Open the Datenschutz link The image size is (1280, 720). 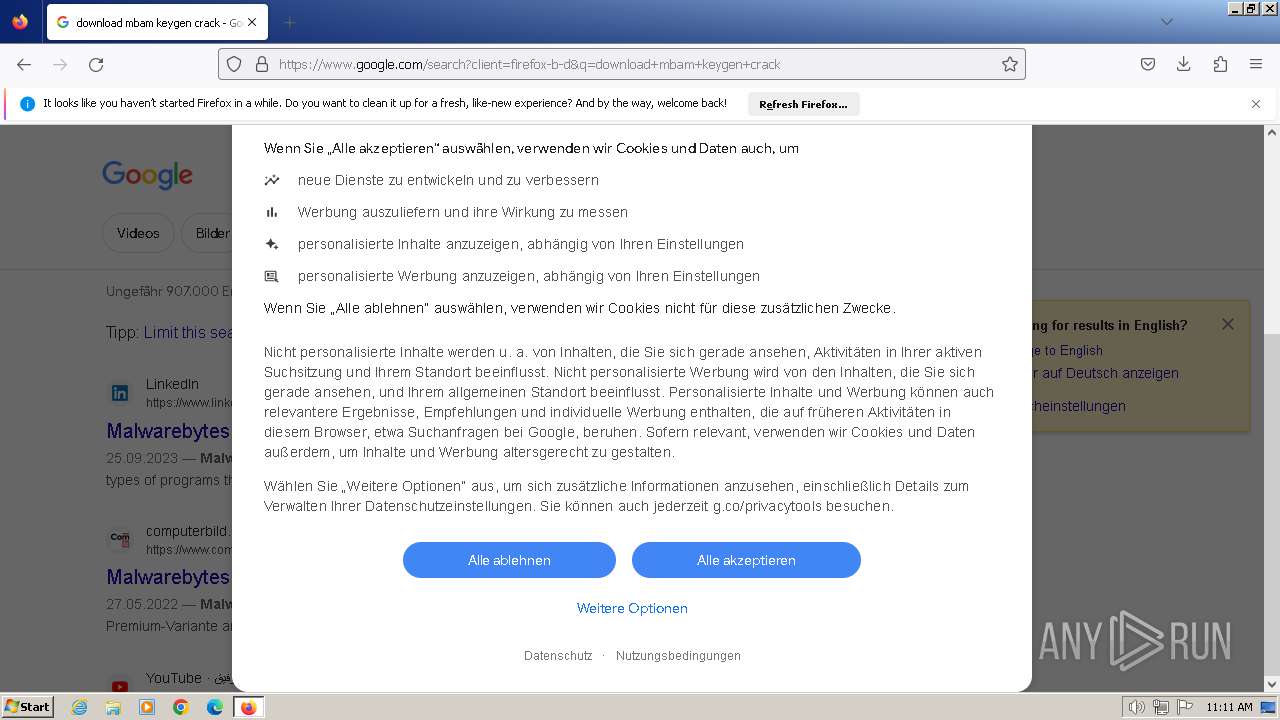coord(558,656)
